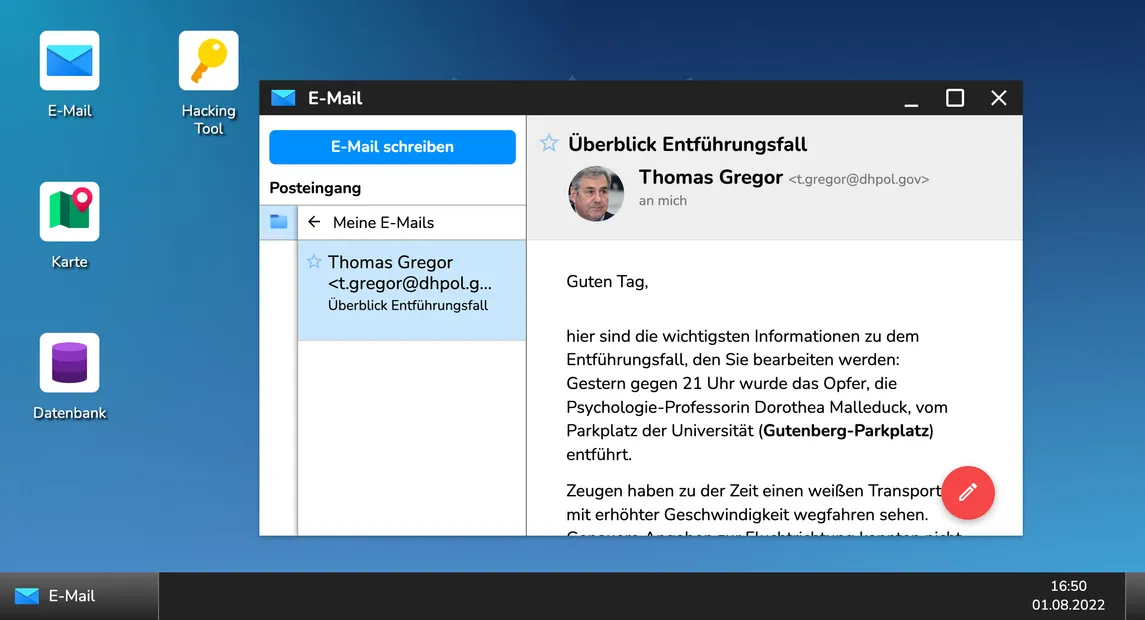
Task: Click the E-Mail taskbar entry
Action: click(x=79, y=596)
